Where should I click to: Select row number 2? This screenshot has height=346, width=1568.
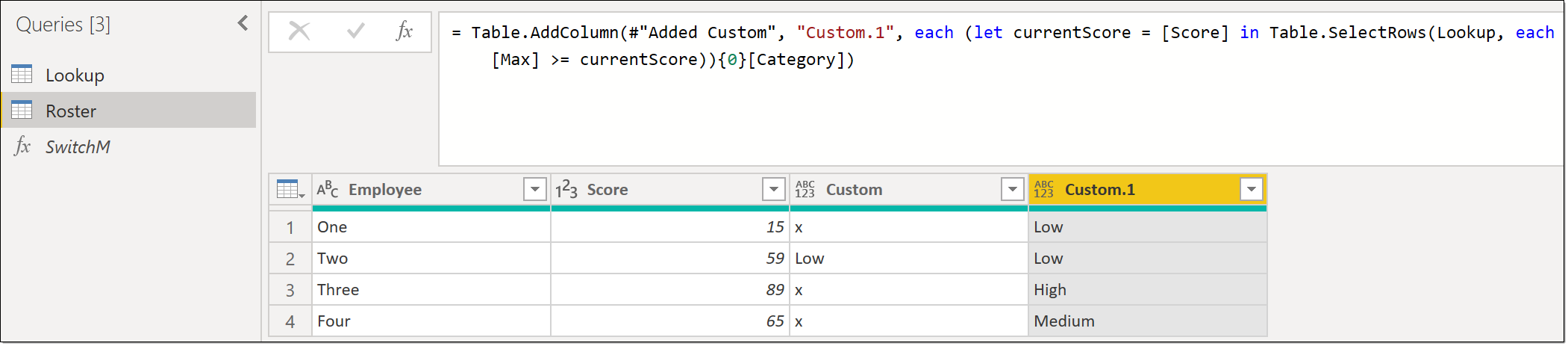290,259
